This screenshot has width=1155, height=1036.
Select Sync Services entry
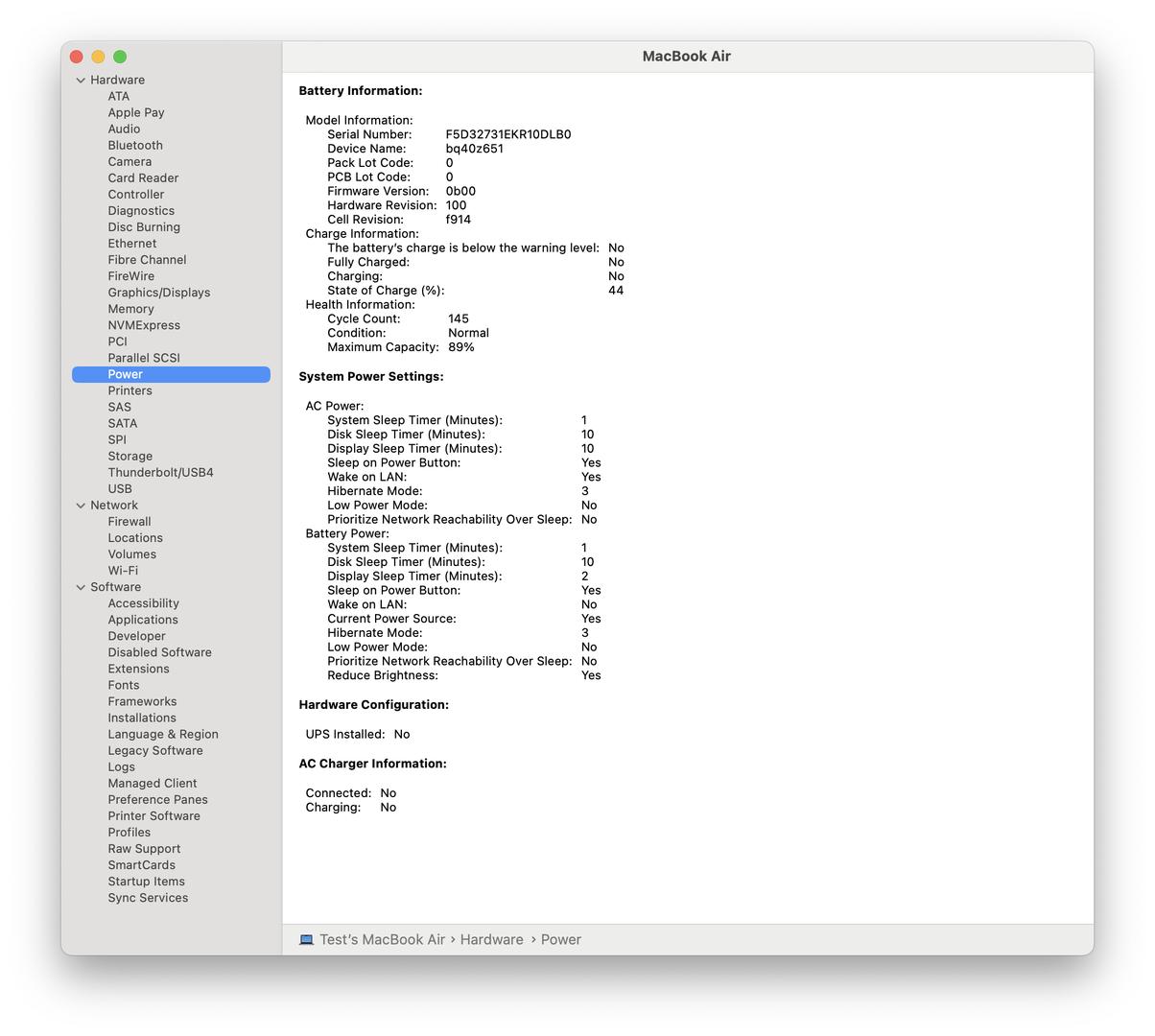148,898
